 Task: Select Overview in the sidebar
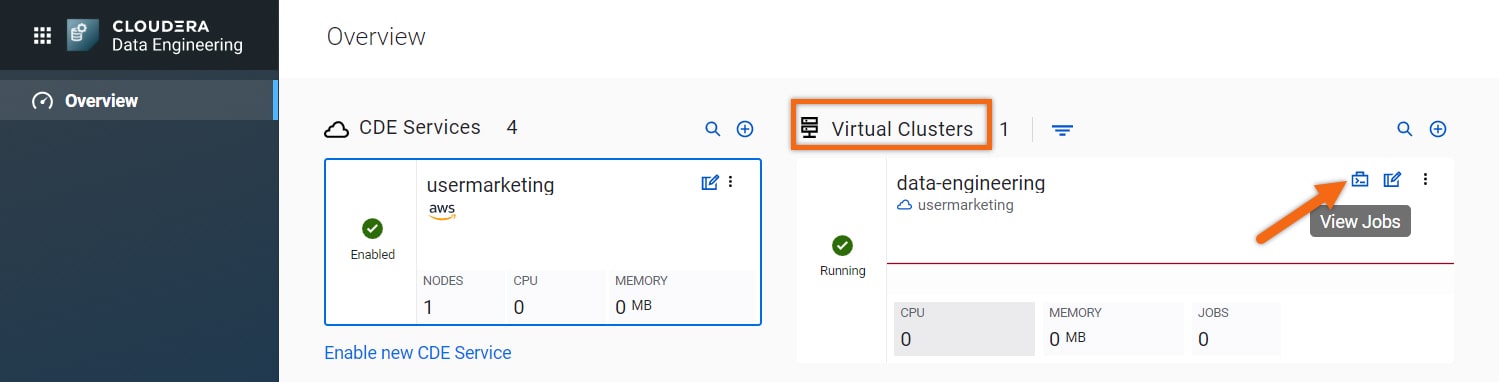point(138,100)
